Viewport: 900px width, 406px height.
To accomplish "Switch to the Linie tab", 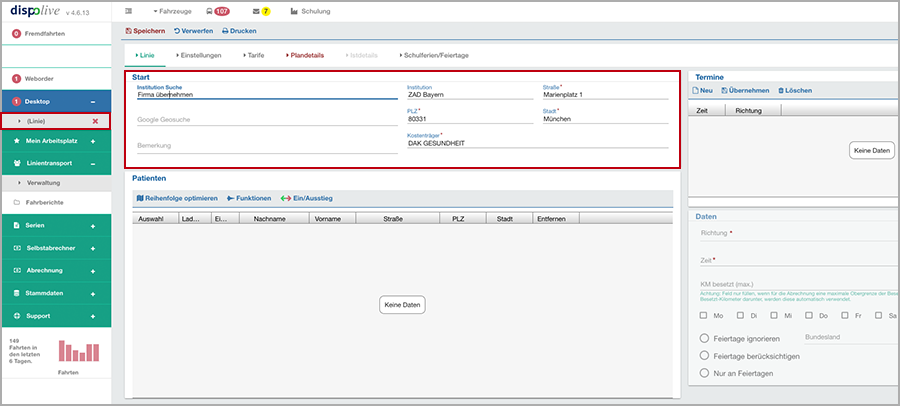I will [x=145, y=56].
